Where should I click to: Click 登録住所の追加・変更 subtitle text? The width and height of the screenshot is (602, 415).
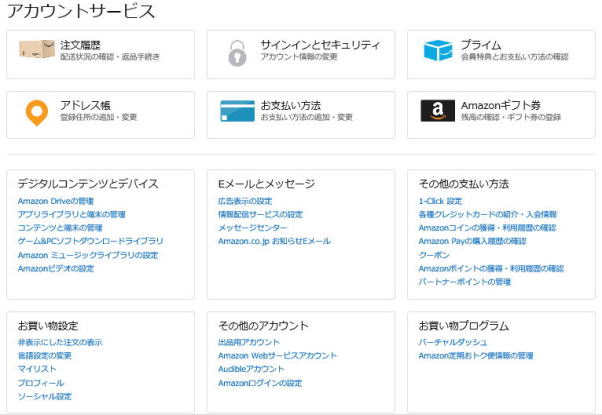pos(99,117)
